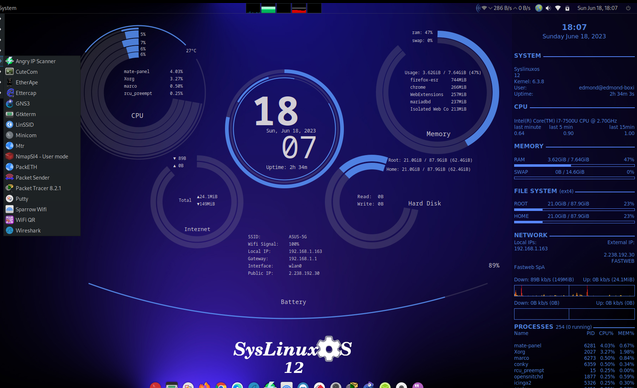Click the 27°C temperature reading
Viewport: 637px width, 388px height.
coord(191,51)
